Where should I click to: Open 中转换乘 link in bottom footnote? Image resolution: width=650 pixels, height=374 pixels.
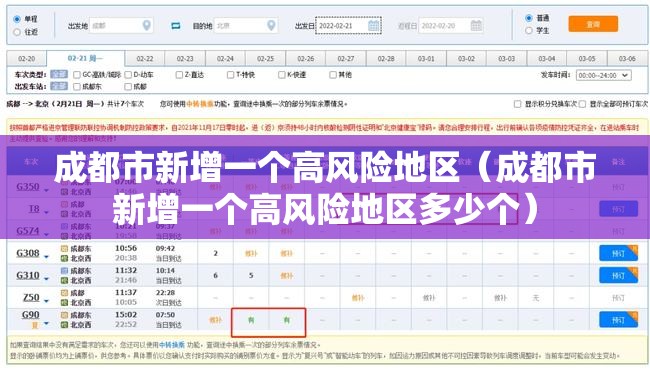pos(172,345)
